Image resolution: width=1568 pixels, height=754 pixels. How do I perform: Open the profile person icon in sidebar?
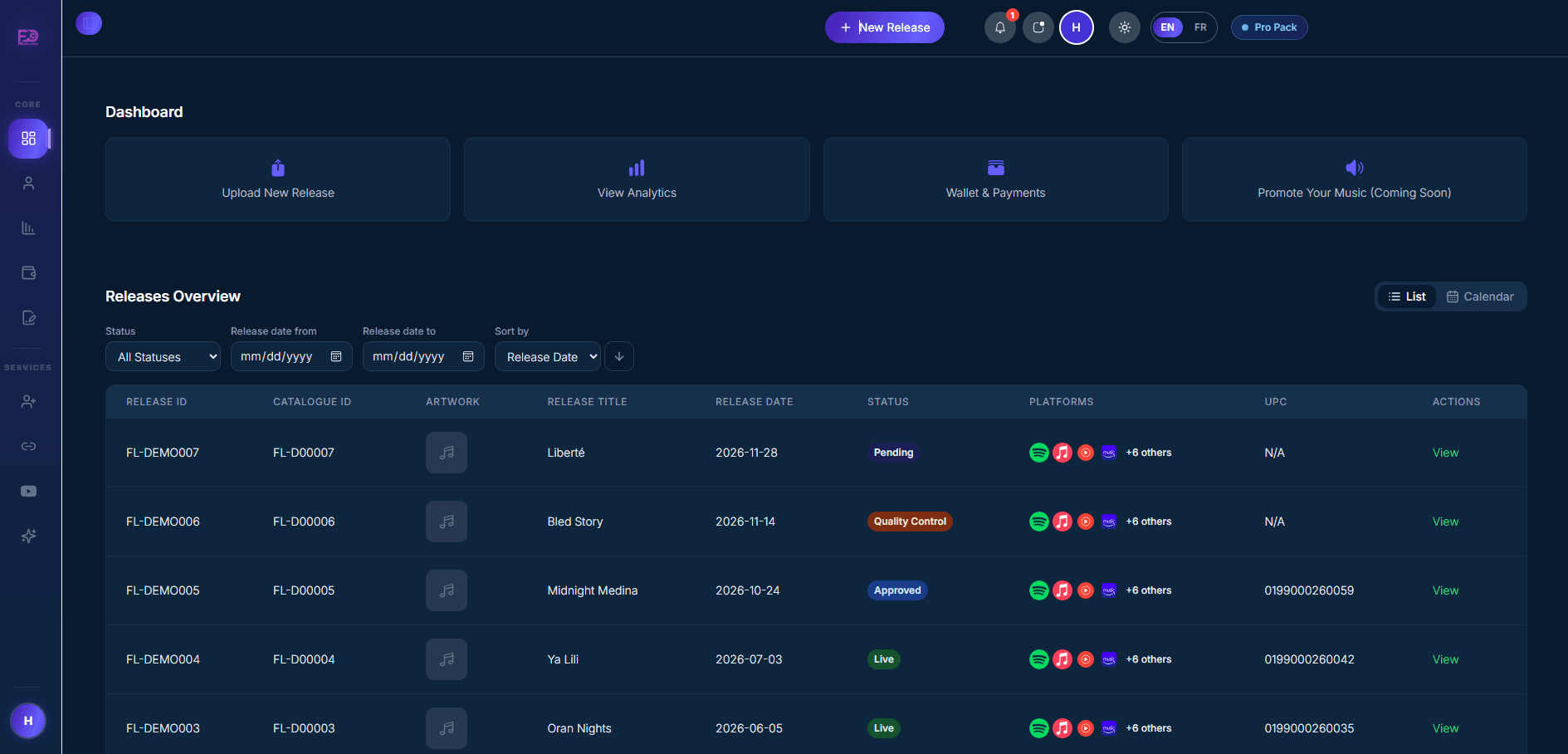point(28,183)
